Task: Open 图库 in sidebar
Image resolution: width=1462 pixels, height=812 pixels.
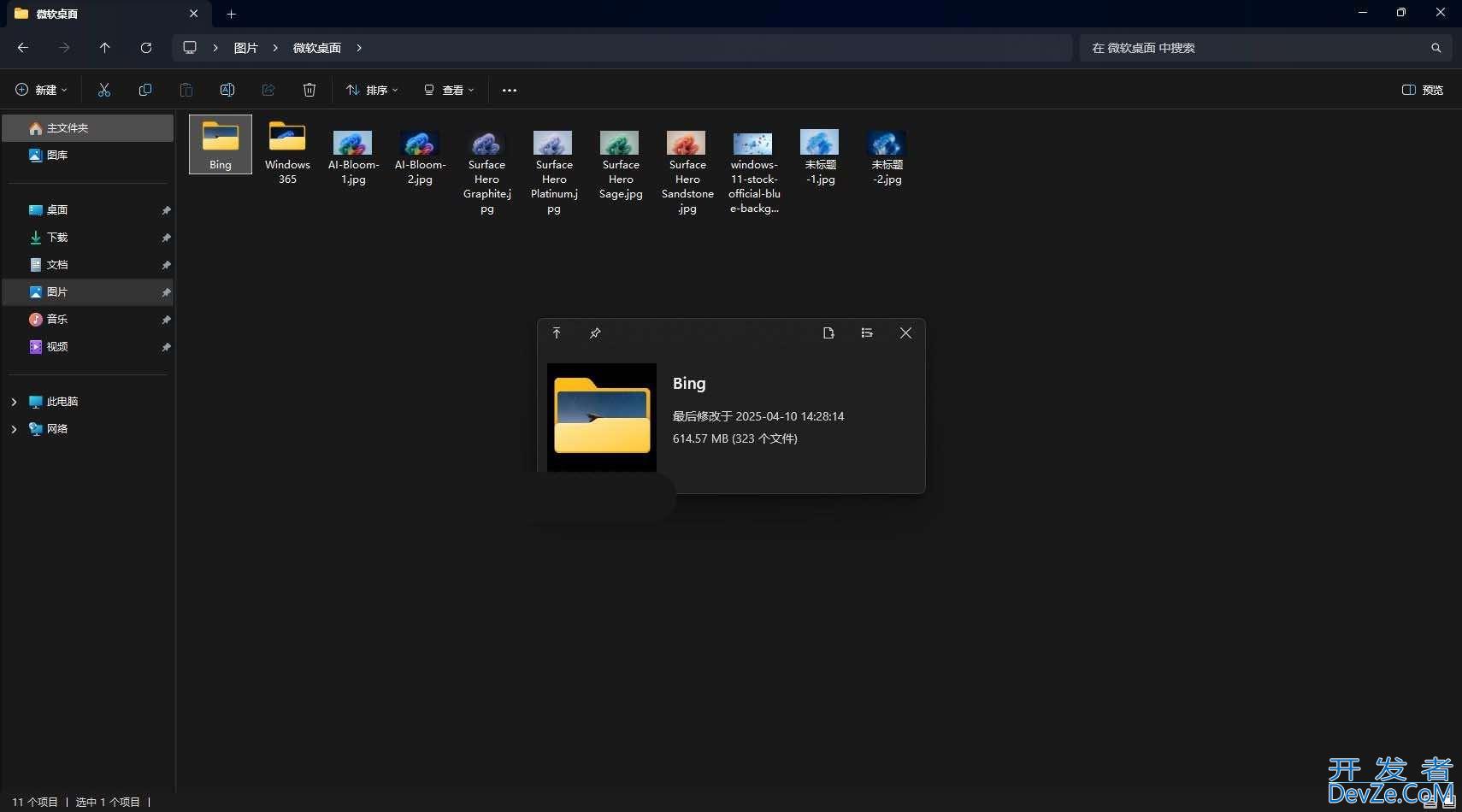Action: point(88,156)
